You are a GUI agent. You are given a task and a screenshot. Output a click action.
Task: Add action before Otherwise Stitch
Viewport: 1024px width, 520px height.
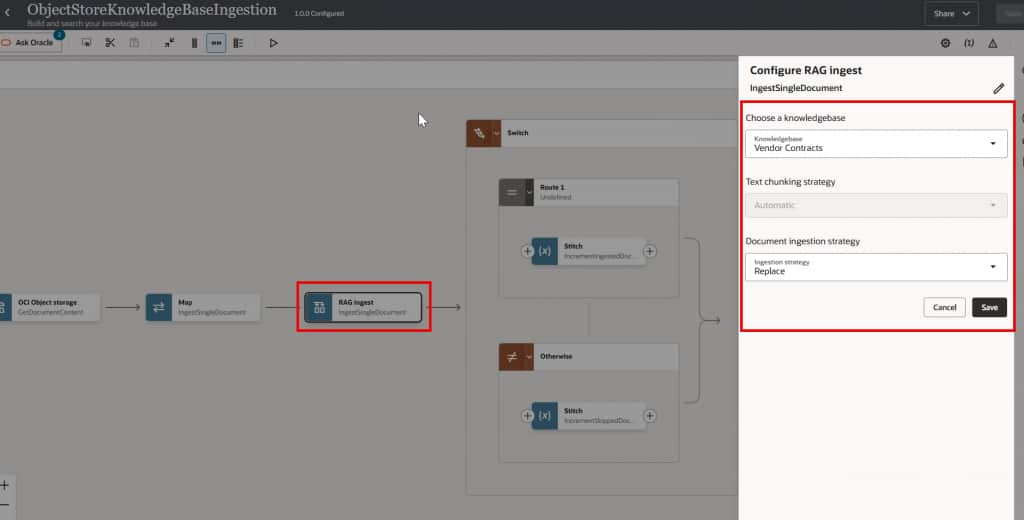(x=527, y=415)
